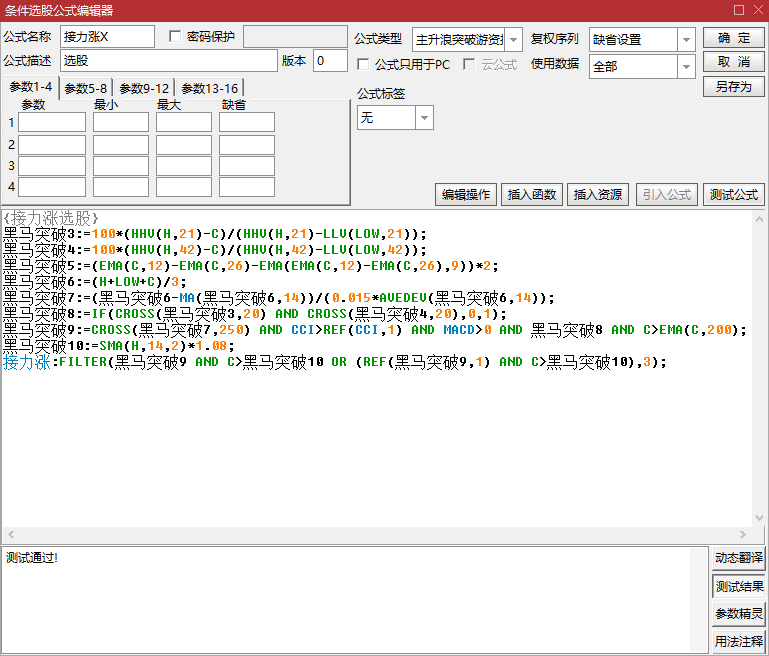Check the 云公式 checkbox
The height and width of the screenshot is (656, 769).
pyautogui.click(x=470, y=64)
